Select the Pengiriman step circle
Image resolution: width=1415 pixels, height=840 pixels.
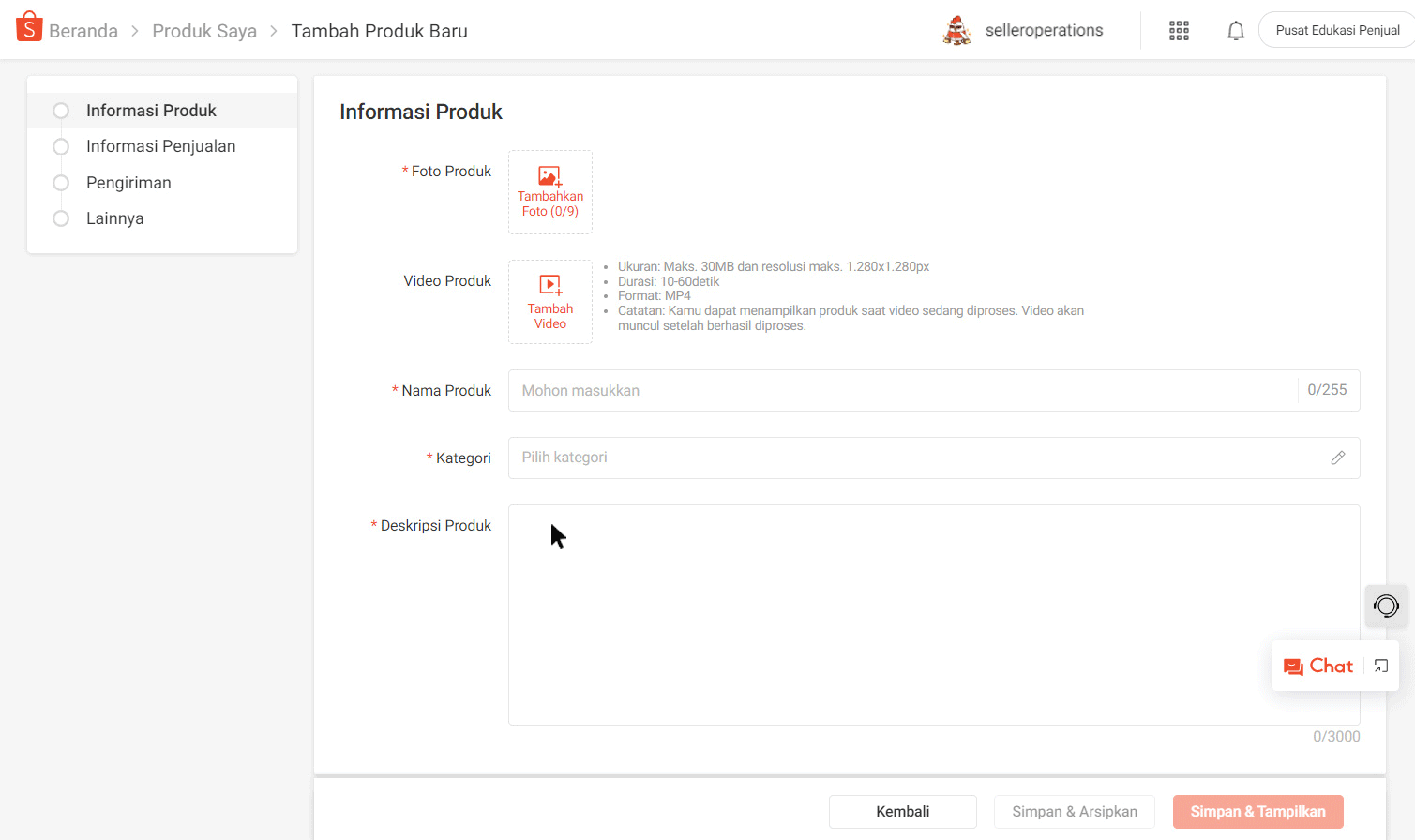pyautogui.click(x=61, y=182)
